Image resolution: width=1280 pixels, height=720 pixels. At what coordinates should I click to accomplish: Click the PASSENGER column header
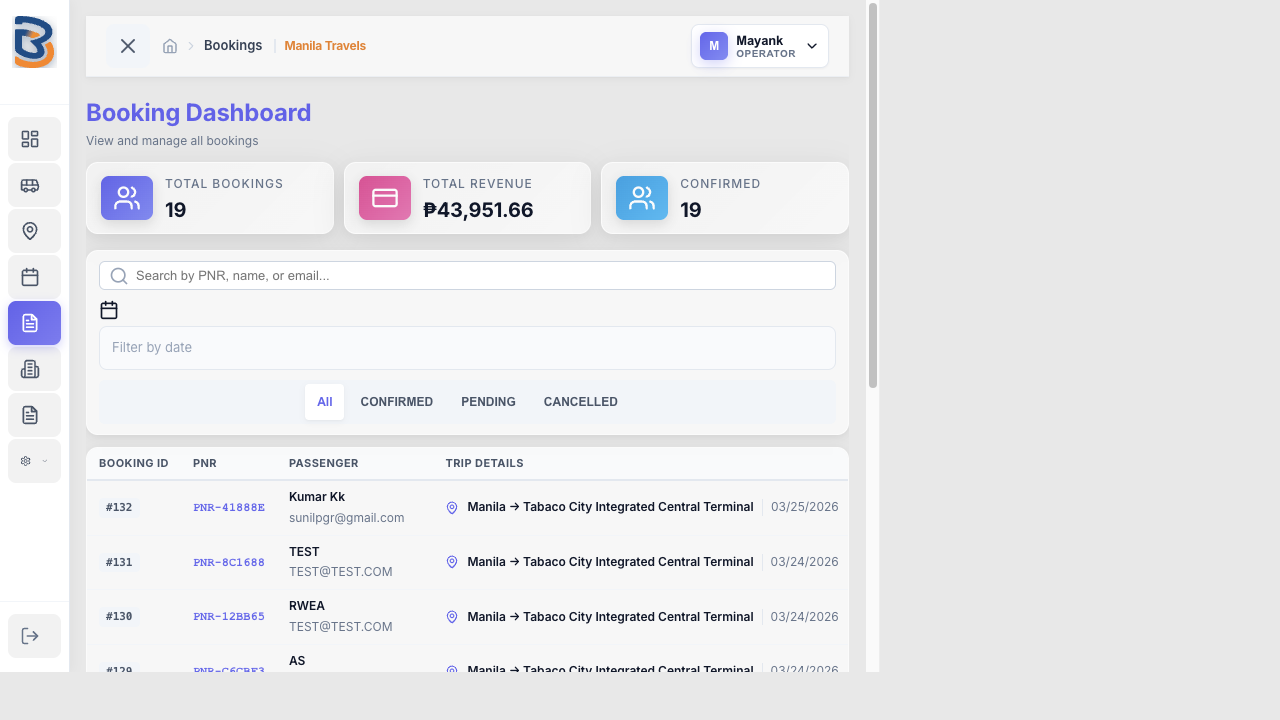coord(324,464)
